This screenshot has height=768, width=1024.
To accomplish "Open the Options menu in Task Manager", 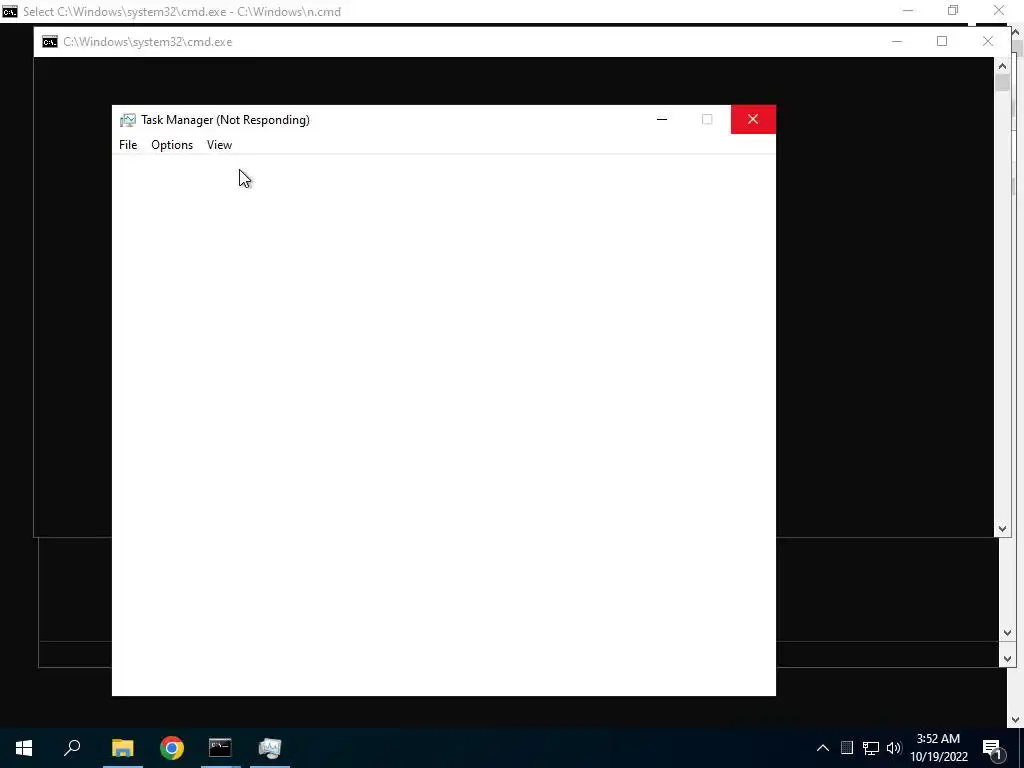I will [x=172, y=145].
